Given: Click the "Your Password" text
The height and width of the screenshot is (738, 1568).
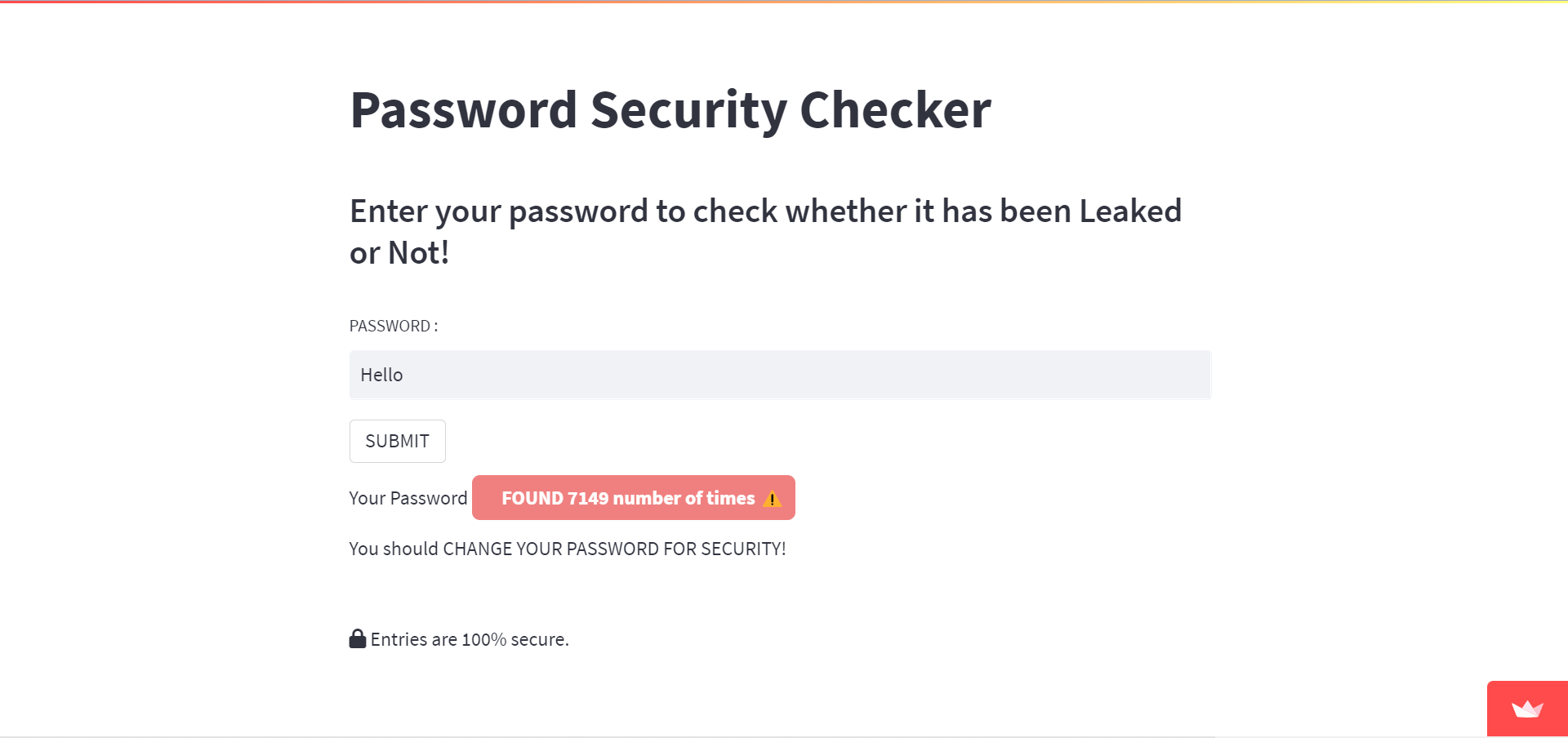Looking at the screenshot, I should (x=408, y=498).
